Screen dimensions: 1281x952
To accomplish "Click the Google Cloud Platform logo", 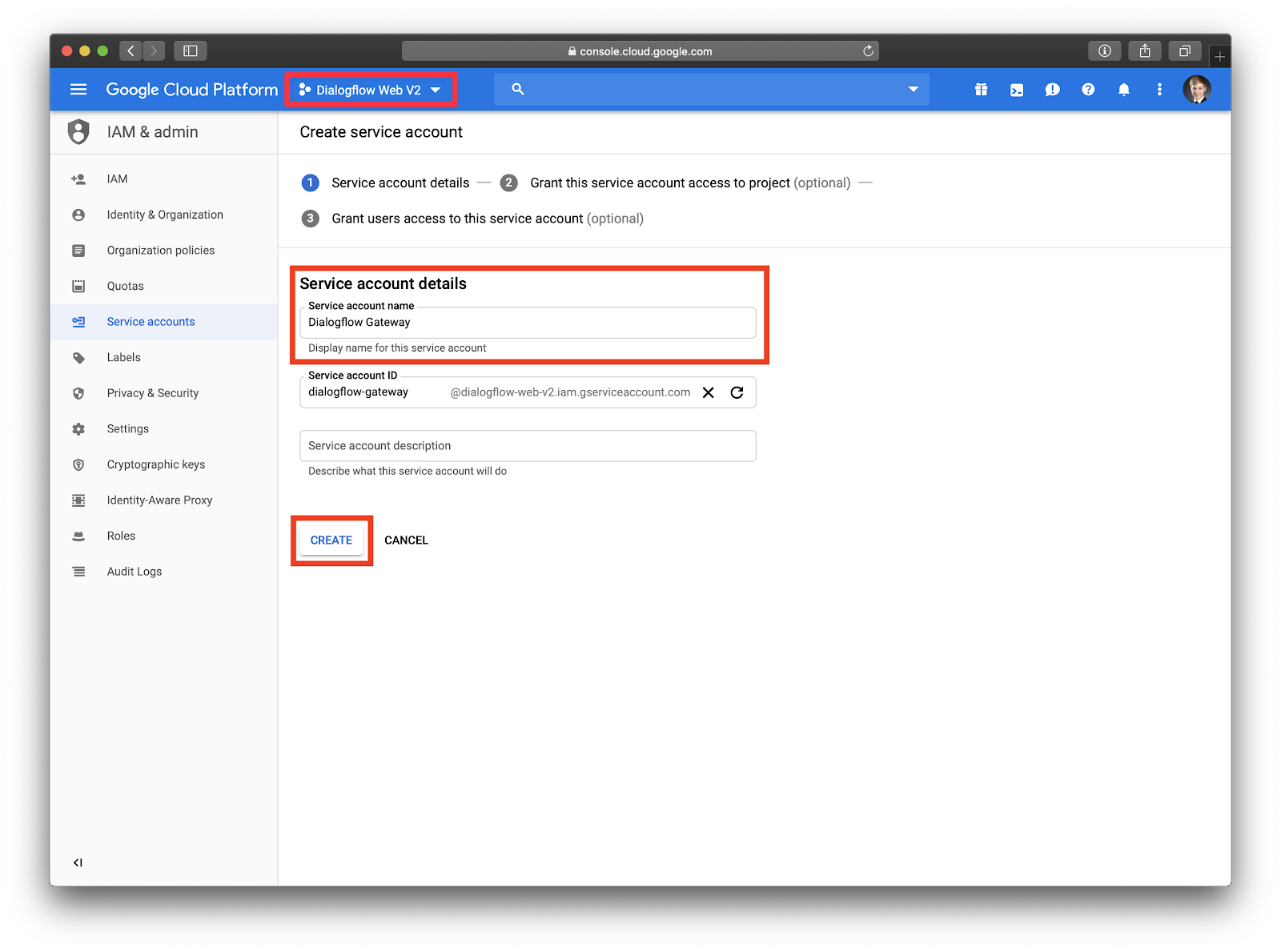I will 192,90.
